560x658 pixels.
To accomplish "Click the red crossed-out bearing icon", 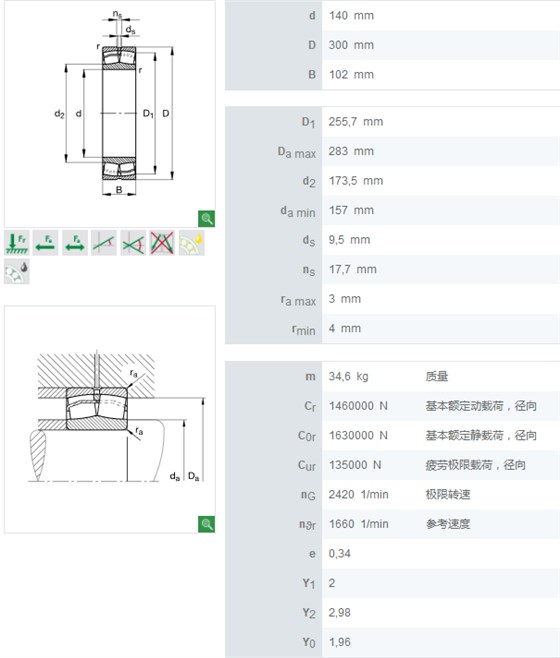I will pos(162,243).
